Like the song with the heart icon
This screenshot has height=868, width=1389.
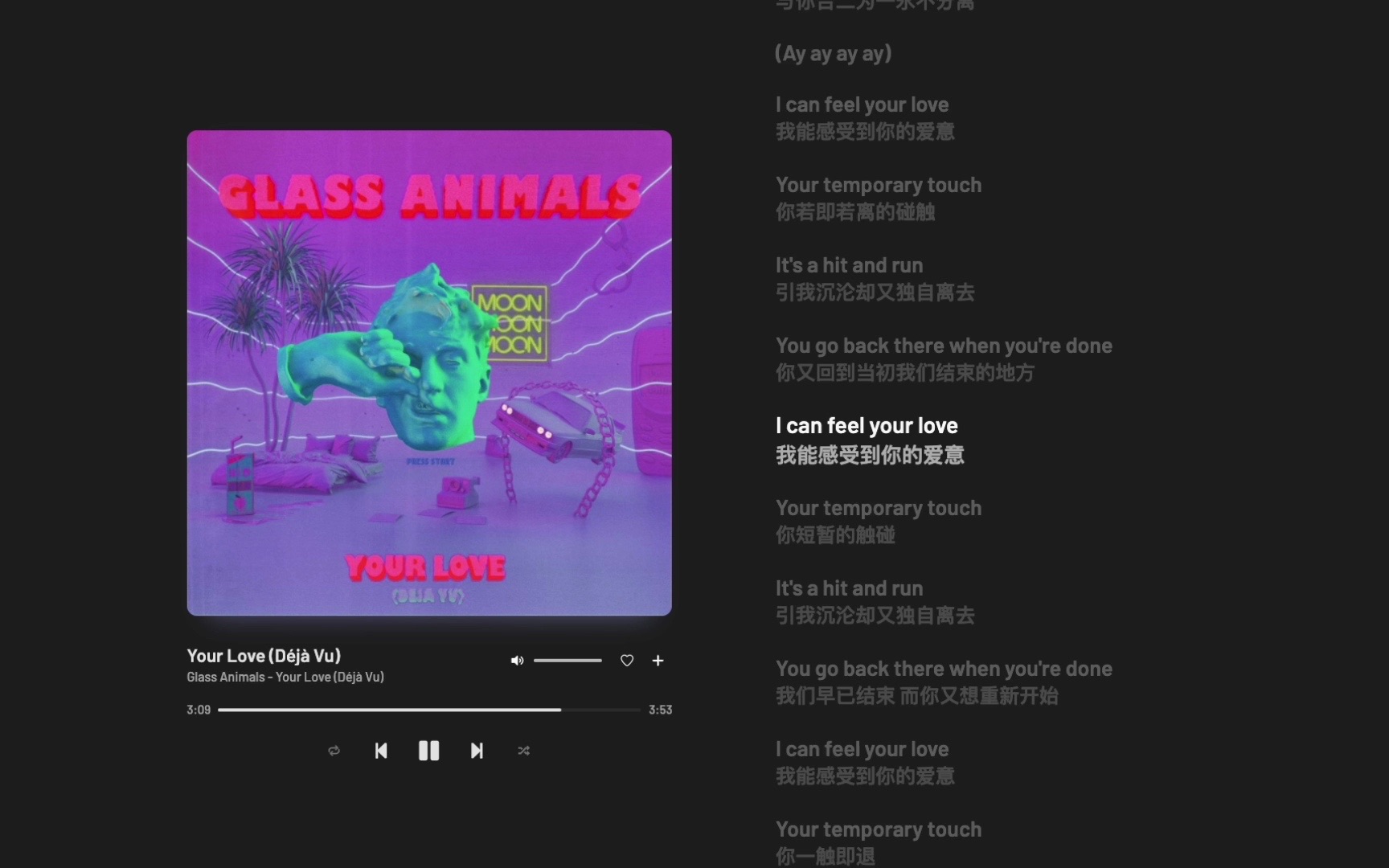coord(627,661)
